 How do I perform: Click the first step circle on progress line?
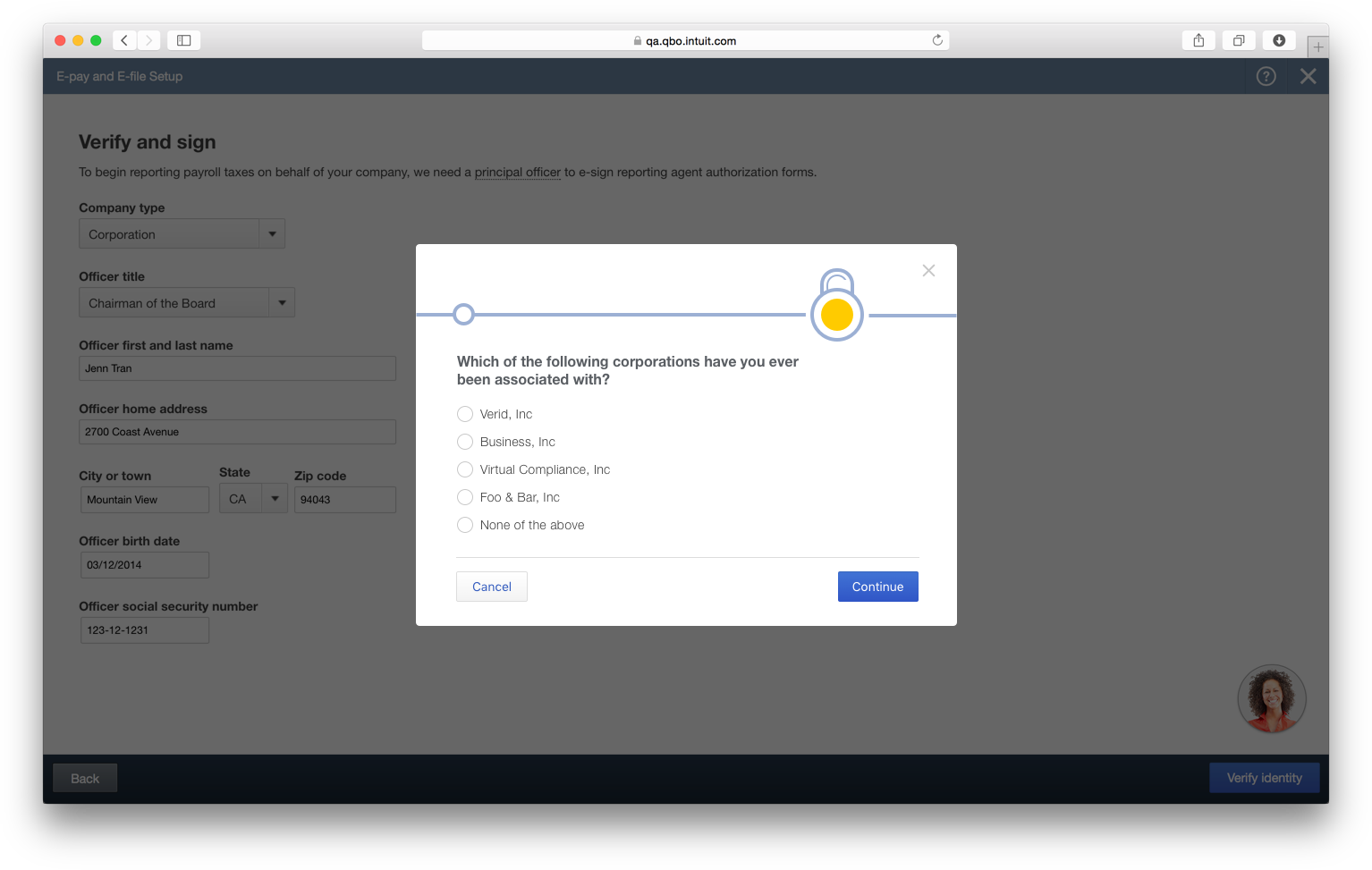[x=463, y=314]
